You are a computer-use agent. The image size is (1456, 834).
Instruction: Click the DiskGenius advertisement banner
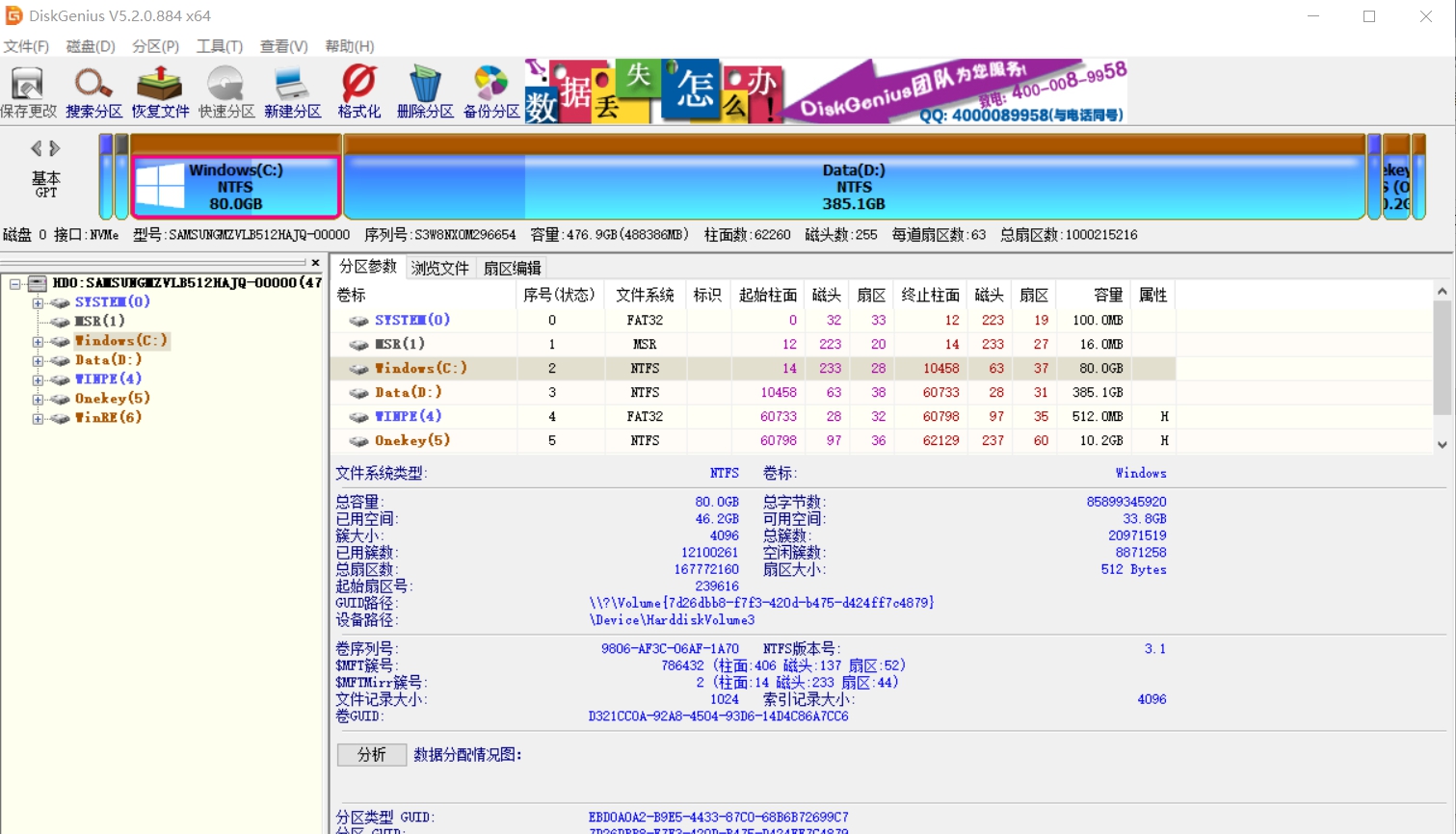click(827, 92)
